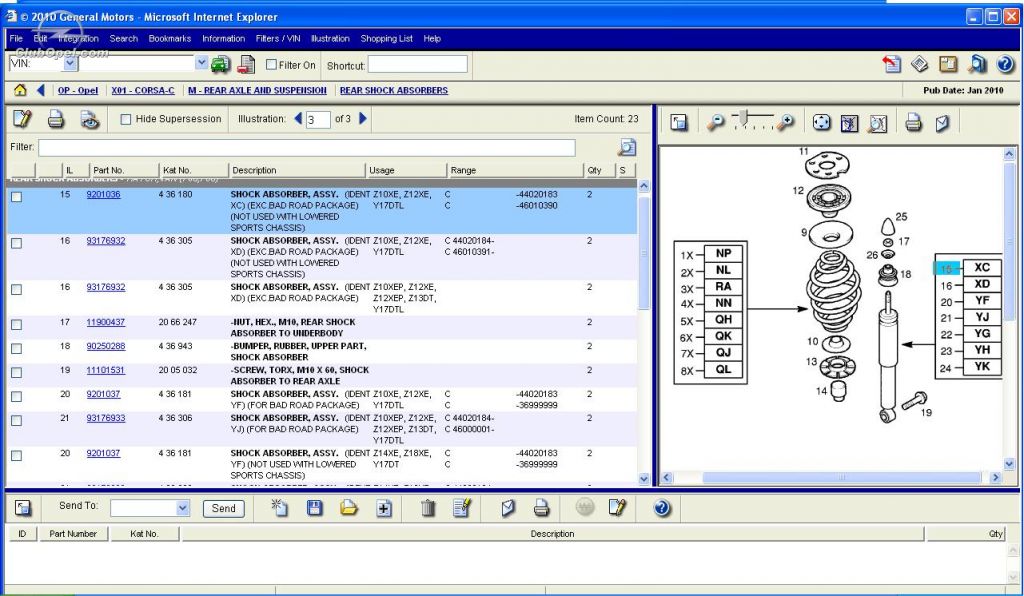Open the notes icon in parts list toolbar
Image resolution: width=1024 pixels, height=596 pixels.
click(22, 119)
